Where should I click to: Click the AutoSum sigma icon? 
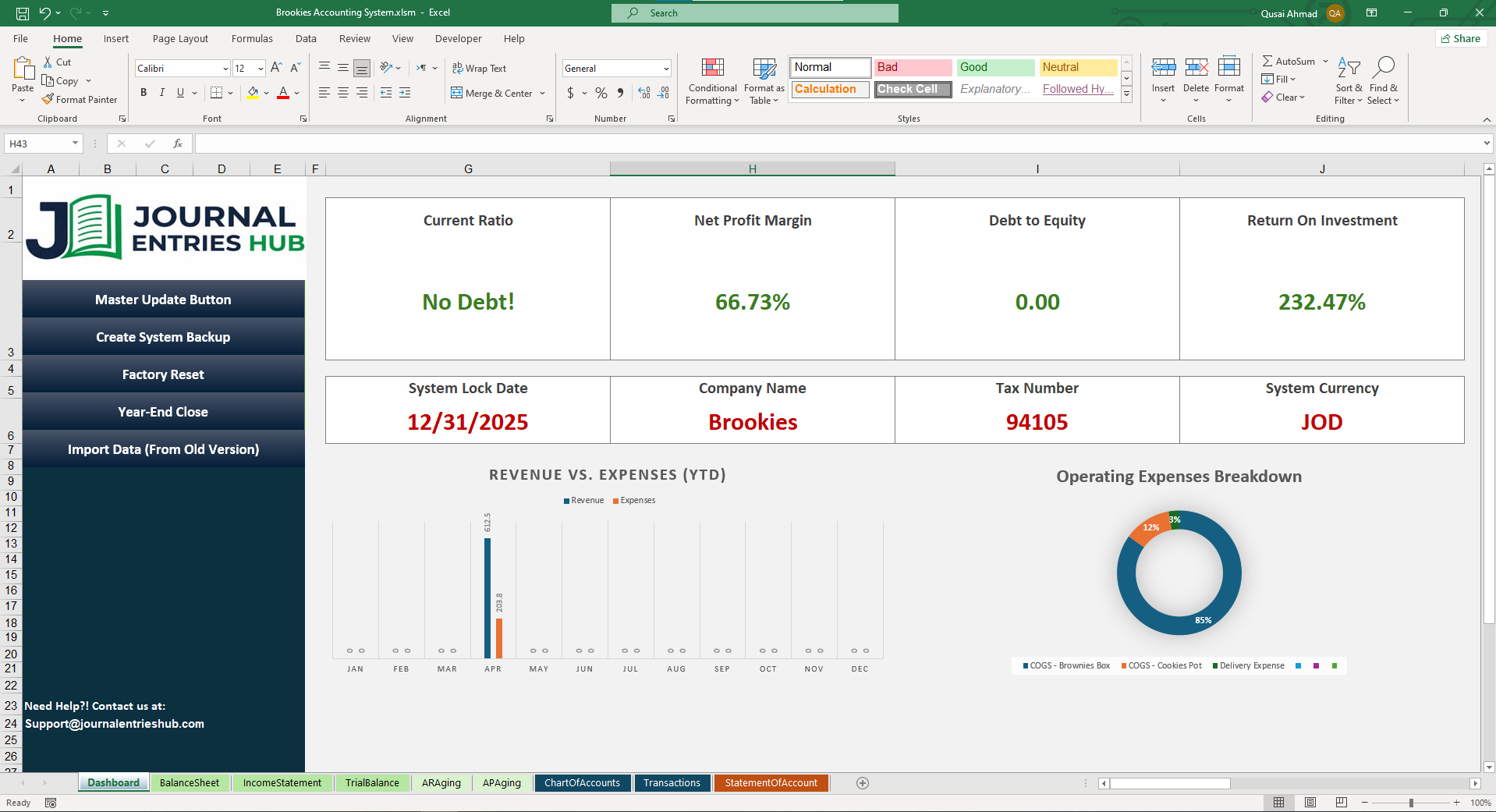[1267, 61]
